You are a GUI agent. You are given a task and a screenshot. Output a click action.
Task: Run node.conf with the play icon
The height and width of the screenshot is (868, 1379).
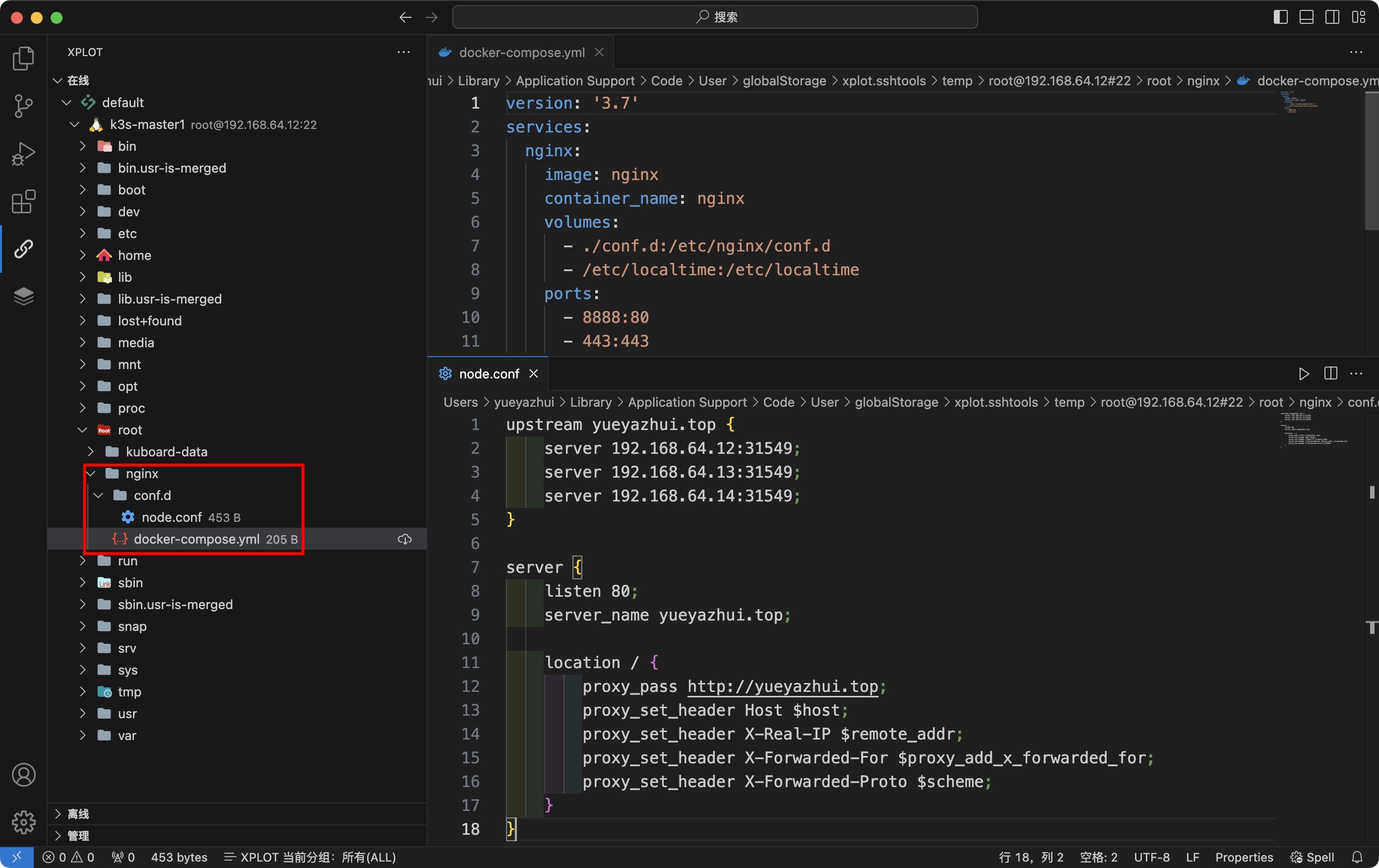click(x=1304, y=374)
